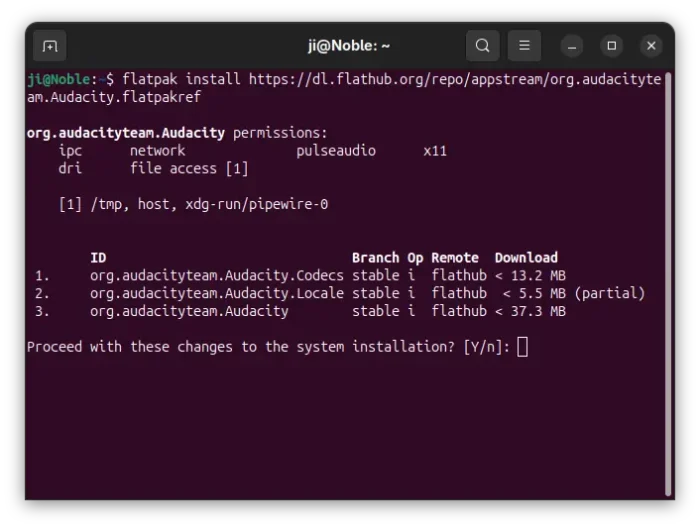Click the network permission text
700x528 pixels.
157,150
